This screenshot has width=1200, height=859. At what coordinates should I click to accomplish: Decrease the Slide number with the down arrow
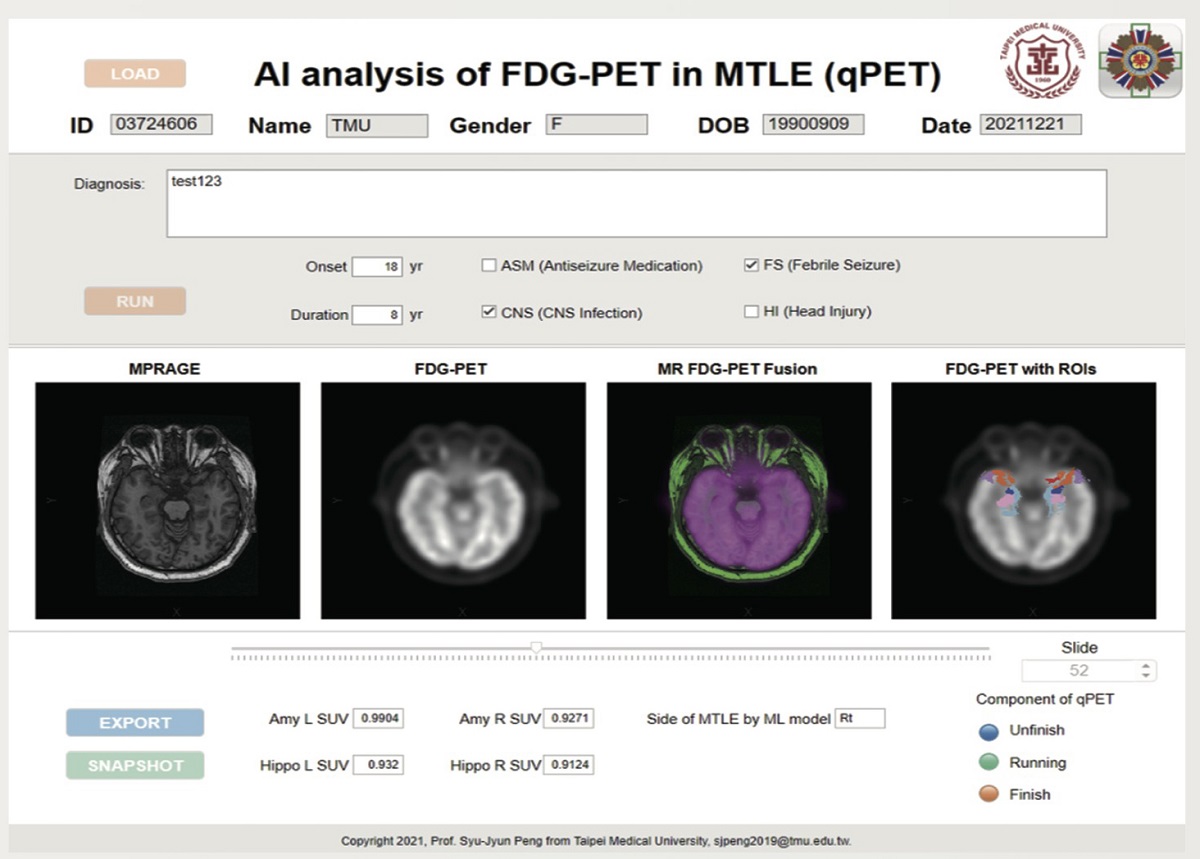coord(1146,676)
